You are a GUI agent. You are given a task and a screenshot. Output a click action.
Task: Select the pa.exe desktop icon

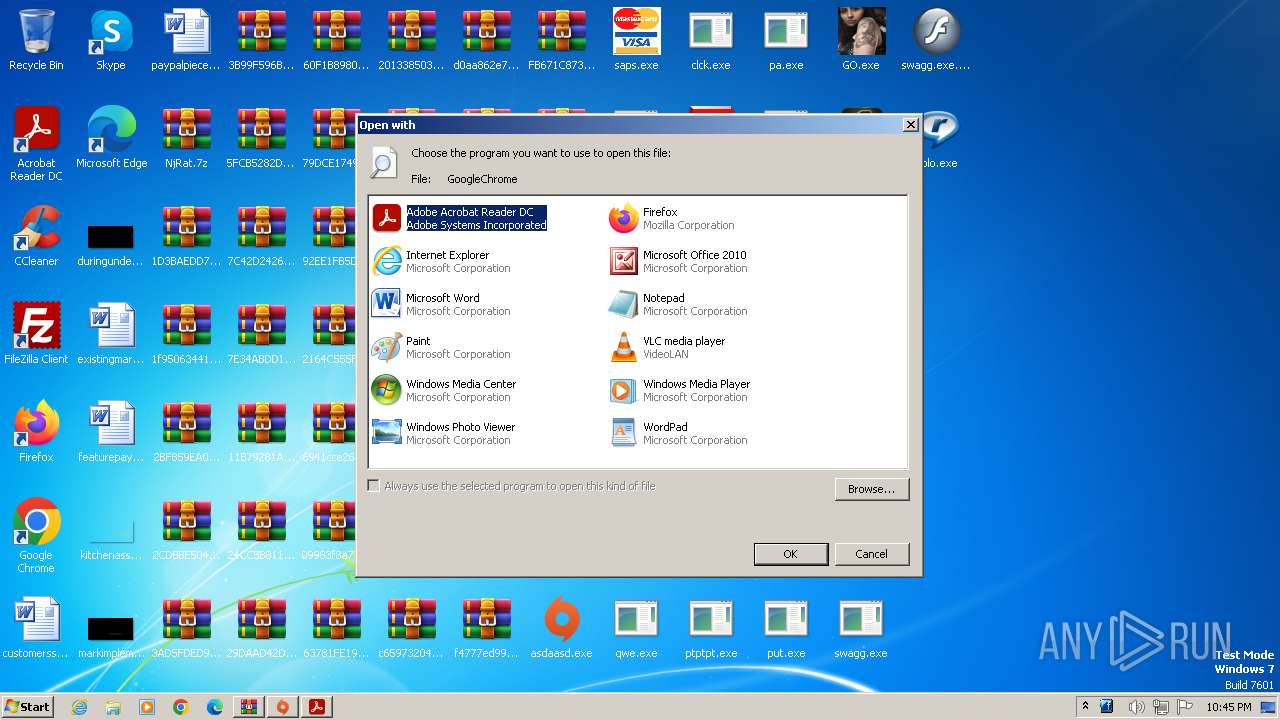point(786,40)
